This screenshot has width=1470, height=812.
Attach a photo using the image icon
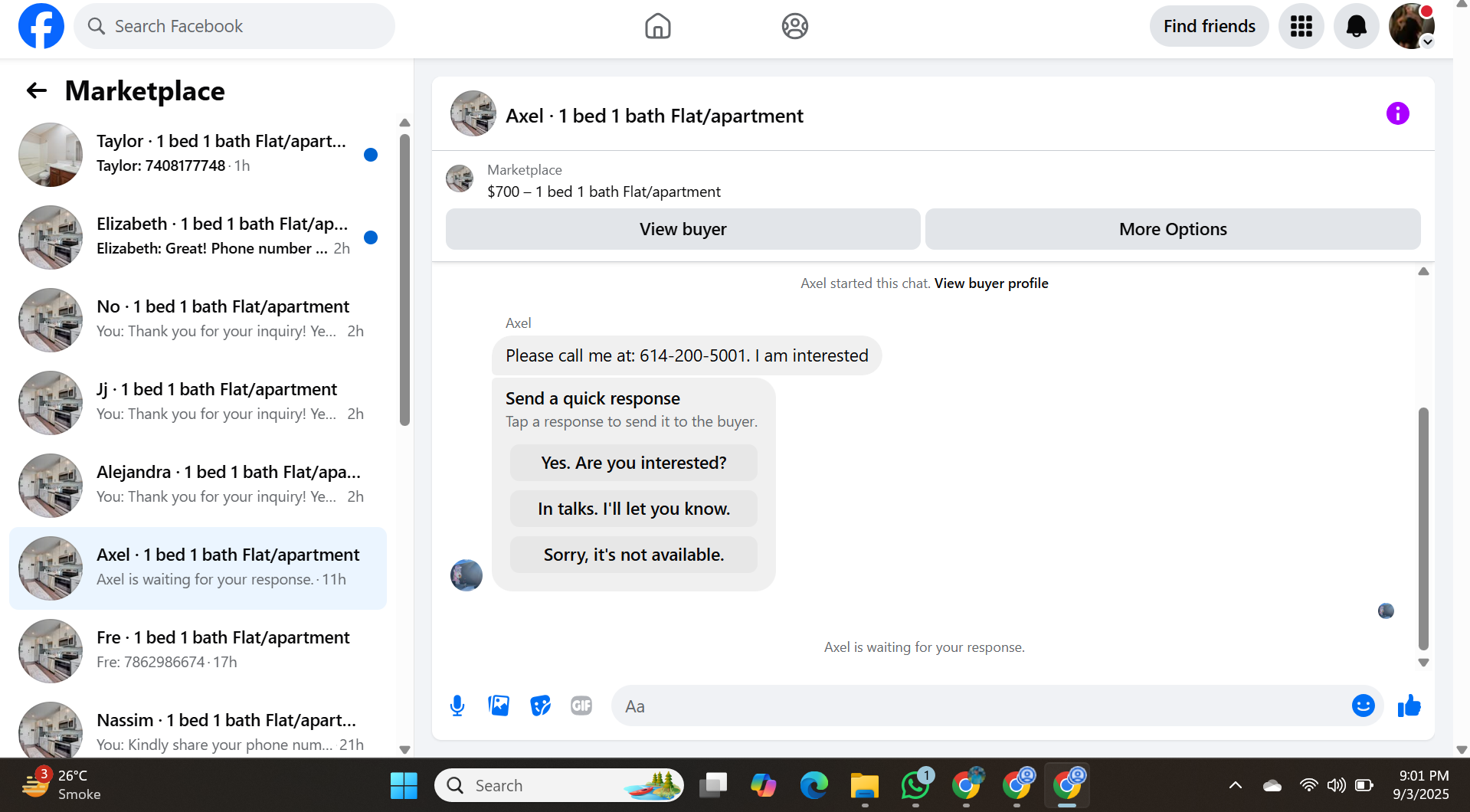point(499,706)
